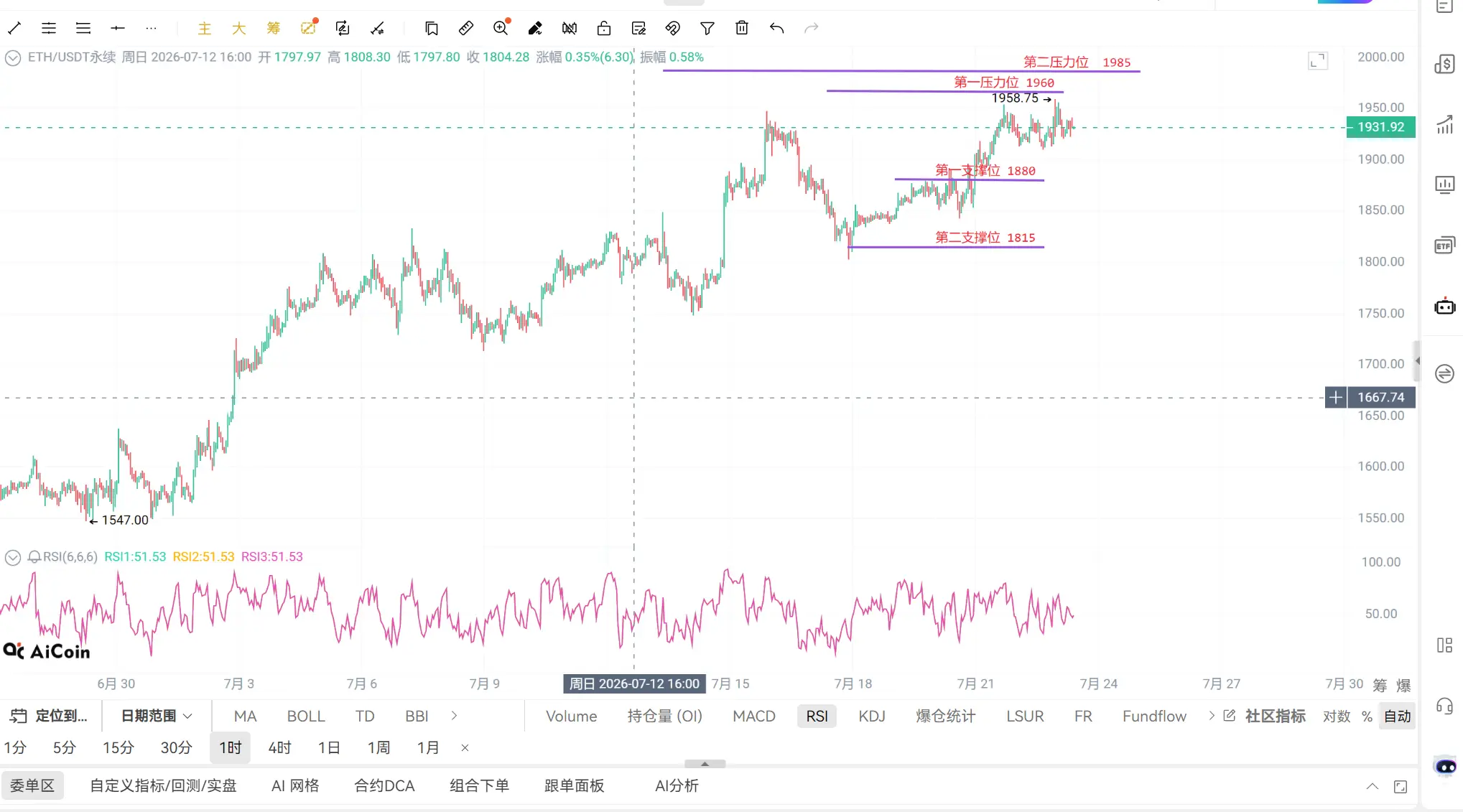Image resolution: width=1463 pixels, height=812 pixels.
Task: Click the 筹 icon beside the time axis
Action: point(1380,685)
